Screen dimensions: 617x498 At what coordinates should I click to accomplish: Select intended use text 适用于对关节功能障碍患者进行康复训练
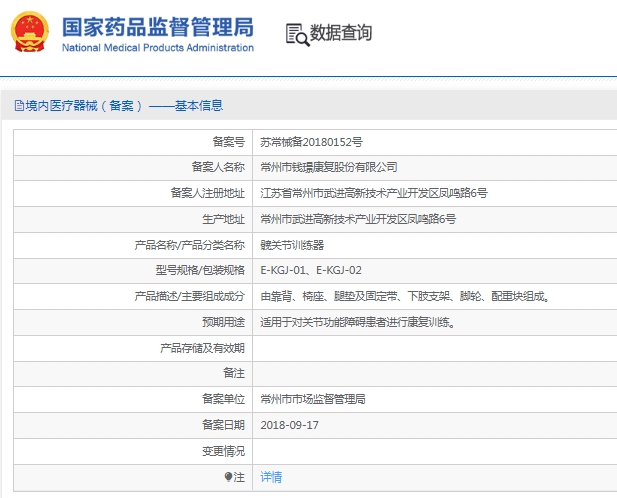(x=358, y=322)
